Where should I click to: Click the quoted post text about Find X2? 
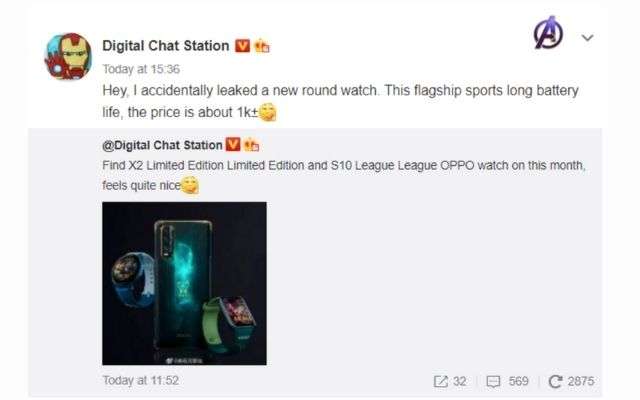pos(344,176)
